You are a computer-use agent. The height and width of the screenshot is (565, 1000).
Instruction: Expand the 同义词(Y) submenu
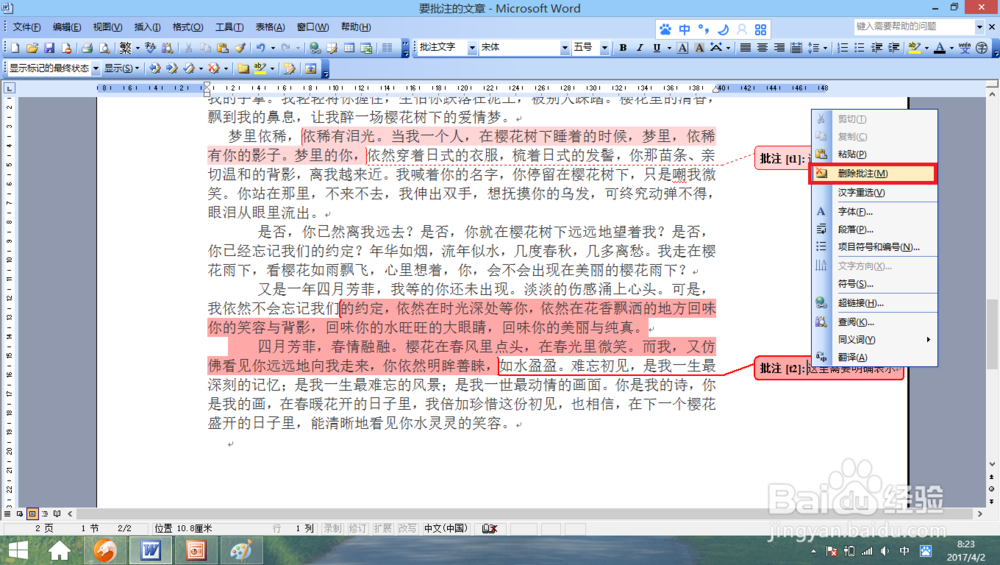pyautogui.click(x=874, y=340)
